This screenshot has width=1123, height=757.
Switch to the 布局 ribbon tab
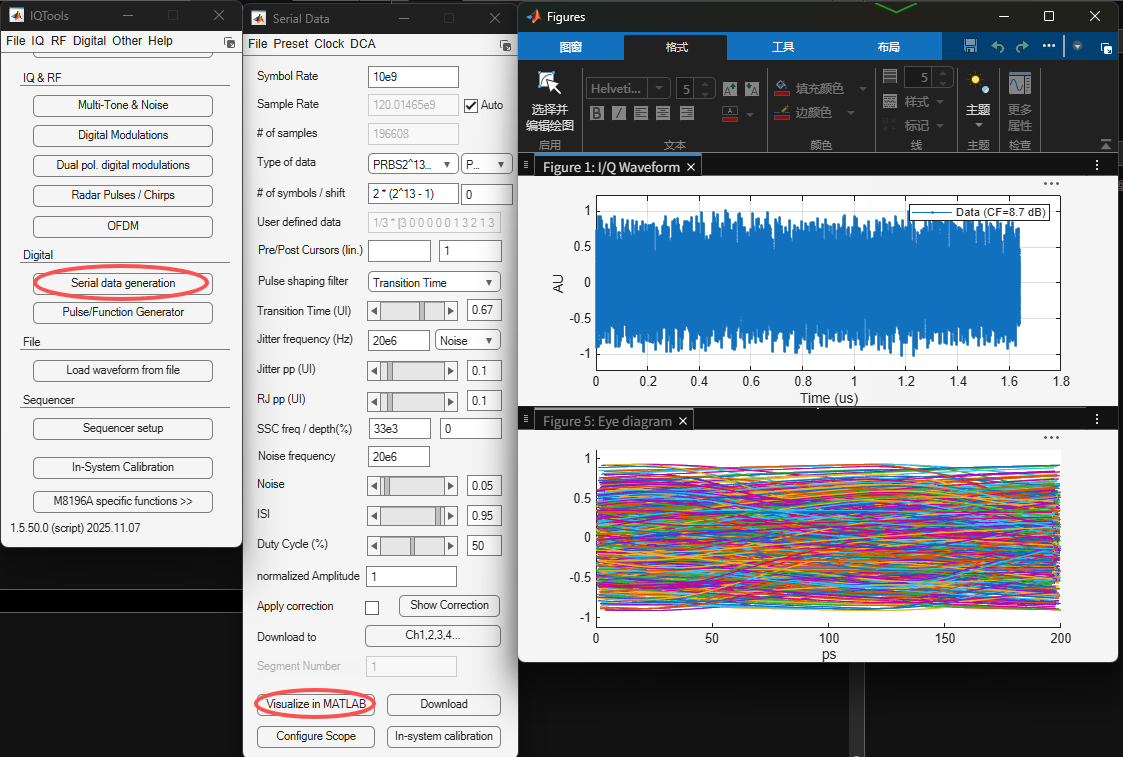coord(889,47)
